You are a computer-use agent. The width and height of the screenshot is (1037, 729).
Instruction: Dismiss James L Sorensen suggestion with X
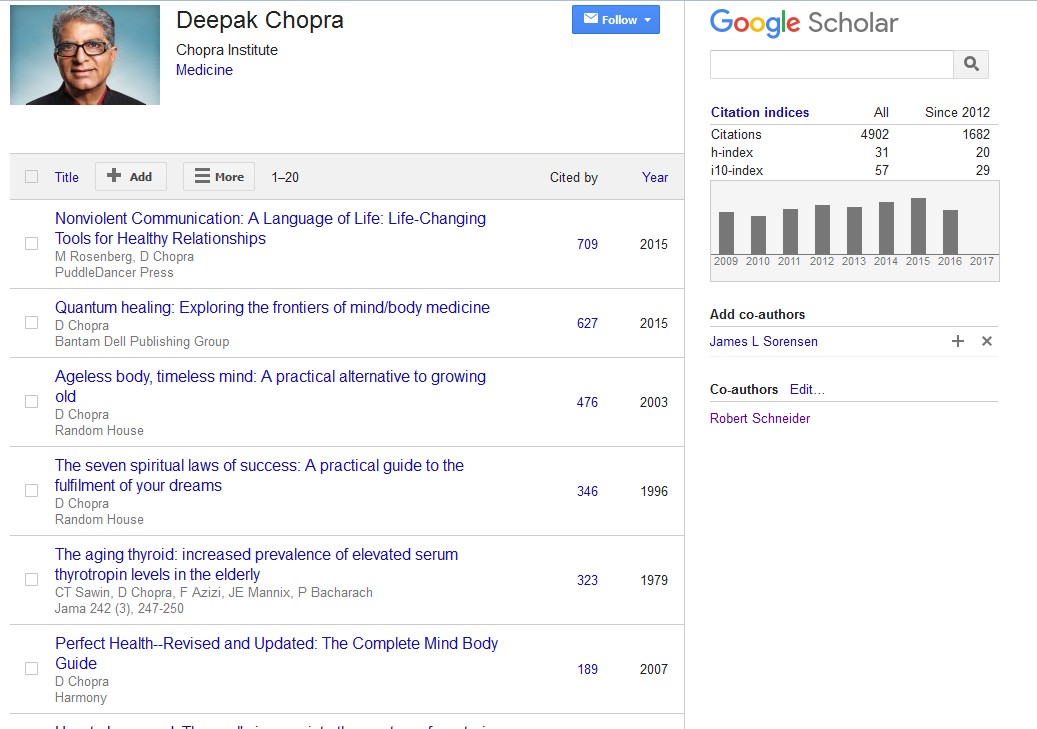pyautogui.click(x=987, y=341)
